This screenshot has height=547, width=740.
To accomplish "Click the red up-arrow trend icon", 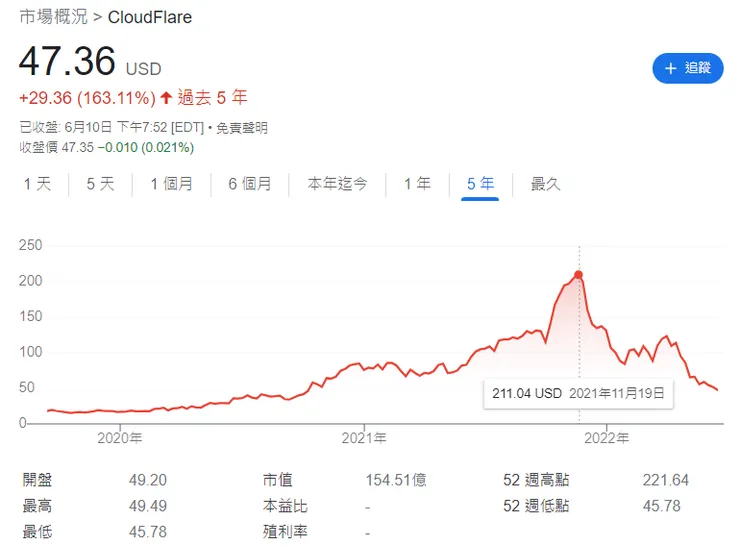I will (x=166, y=98).
